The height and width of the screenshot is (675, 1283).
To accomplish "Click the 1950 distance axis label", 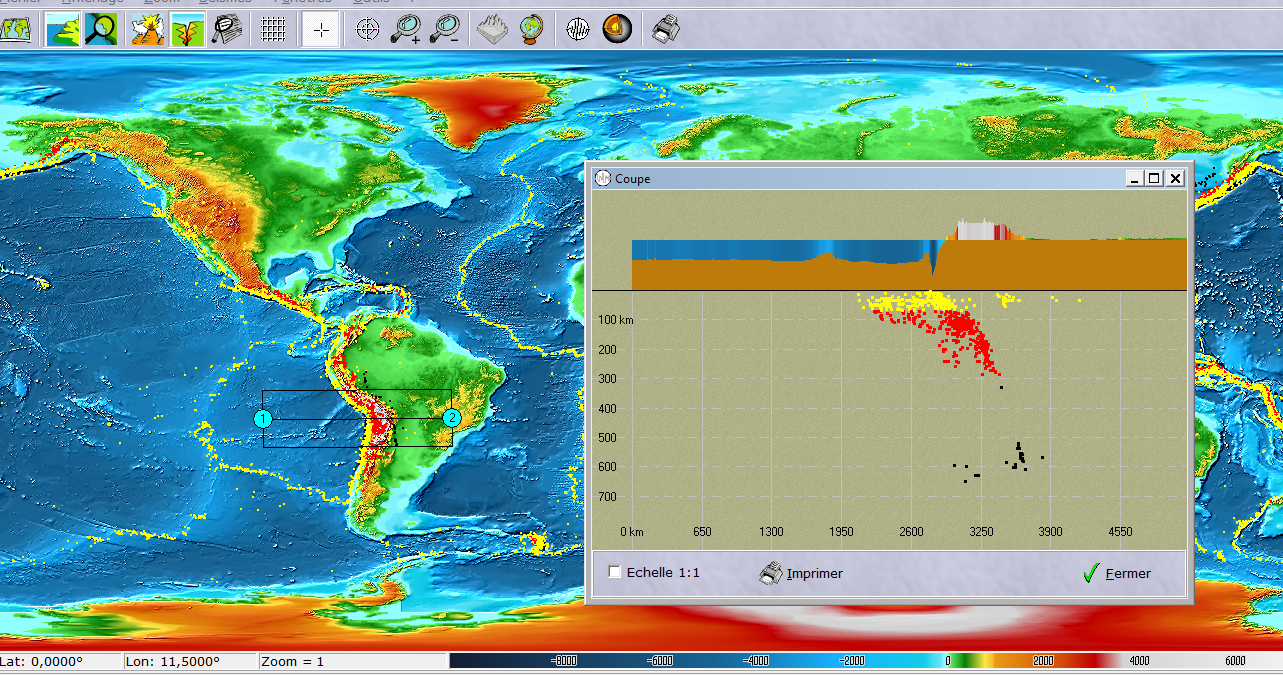I will [x=841, y=532].
